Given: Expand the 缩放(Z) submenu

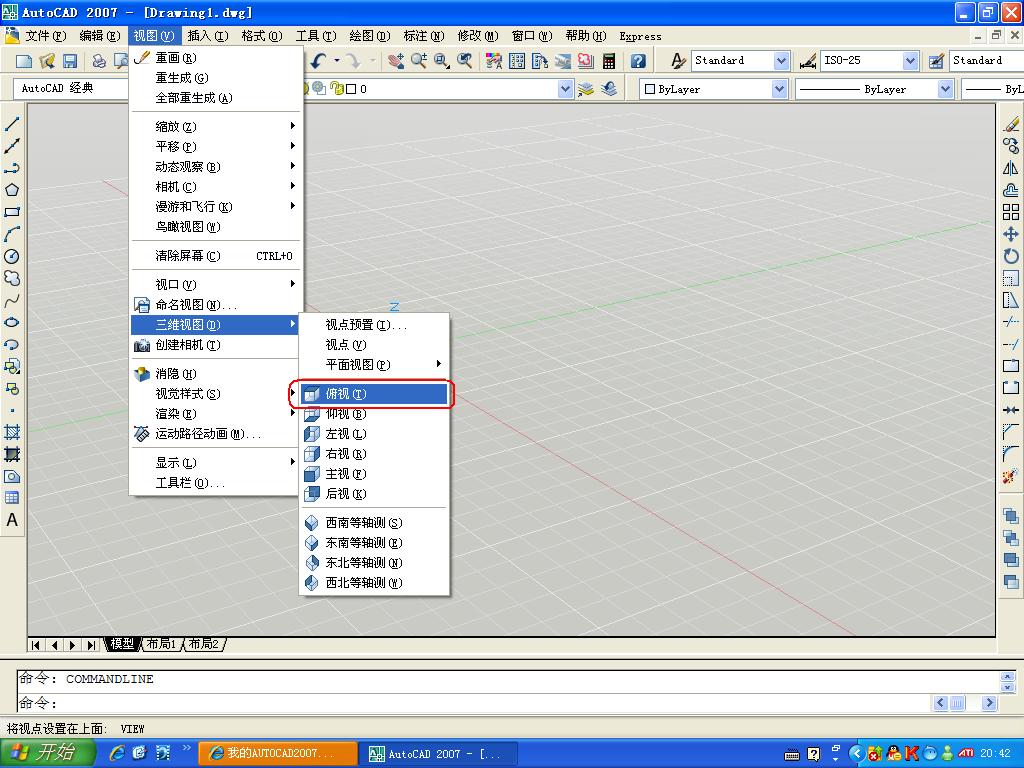Looking at the screenshot, I should click(217, 126).
